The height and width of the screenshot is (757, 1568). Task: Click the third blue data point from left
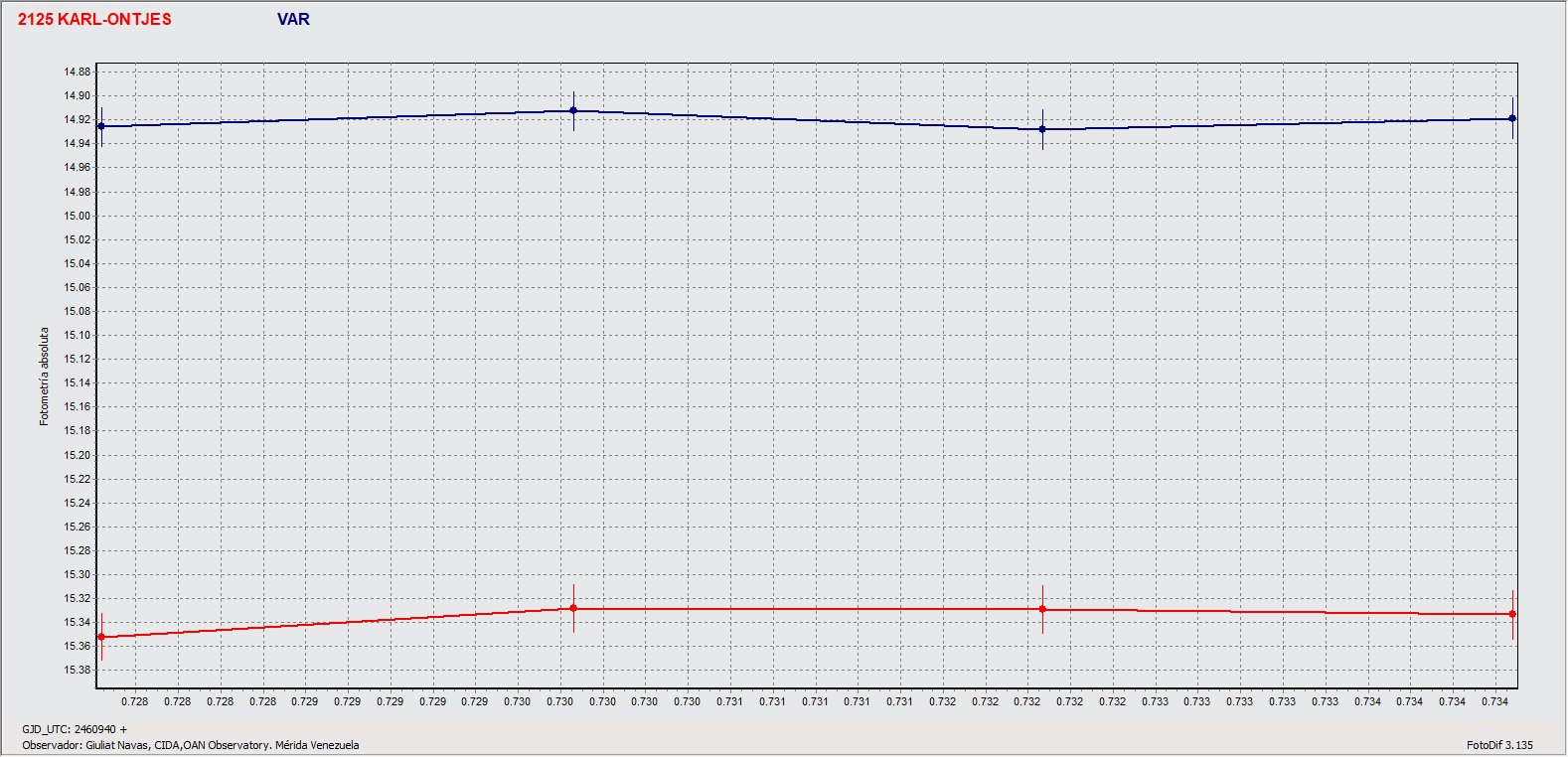point(1042,129)
